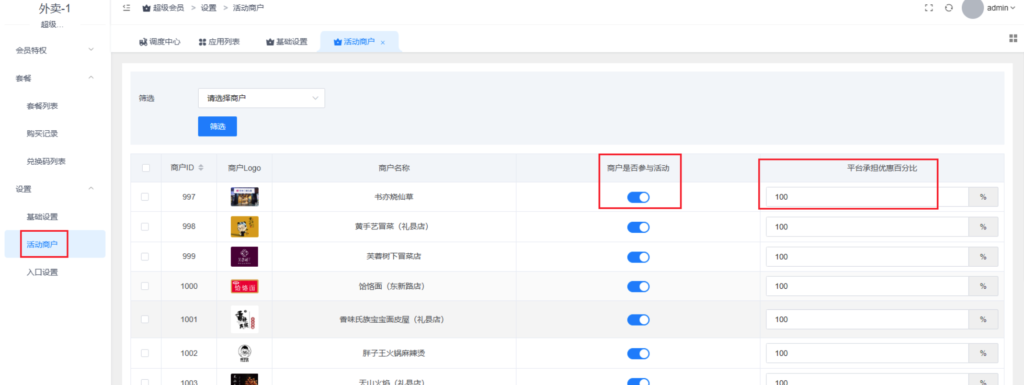The width and height of the screenshot is (1024, 385).
Task: Tick the checkbox for merchant 997
Action: point(145,196)
